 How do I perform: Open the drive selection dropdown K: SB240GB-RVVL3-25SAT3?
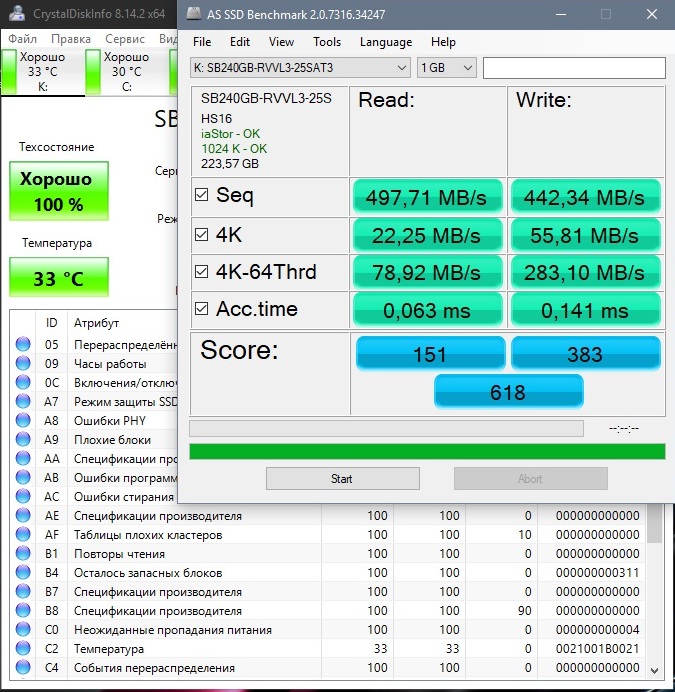point(300,68)
